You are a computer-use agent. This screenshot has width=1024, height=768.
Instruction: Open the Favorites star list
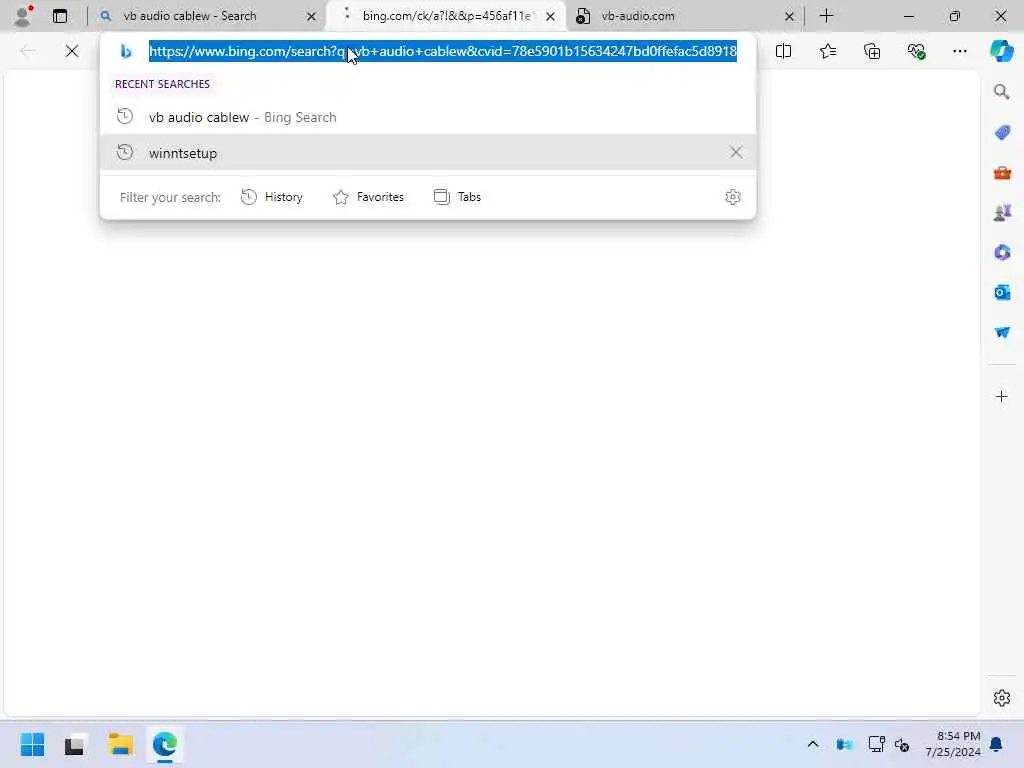(827, 51)
